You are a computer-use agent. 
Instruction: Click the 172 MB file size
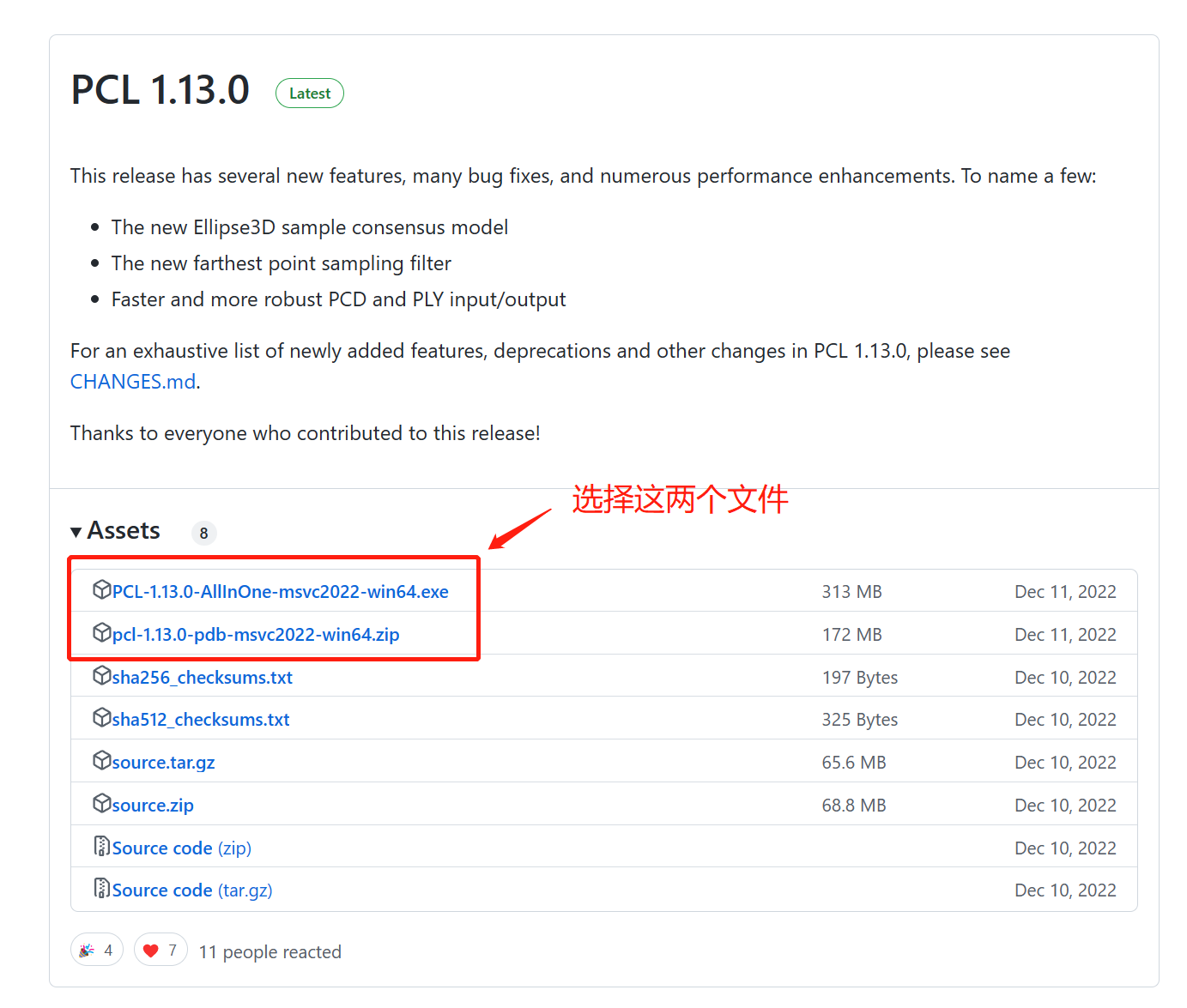[x=851, y=635]
